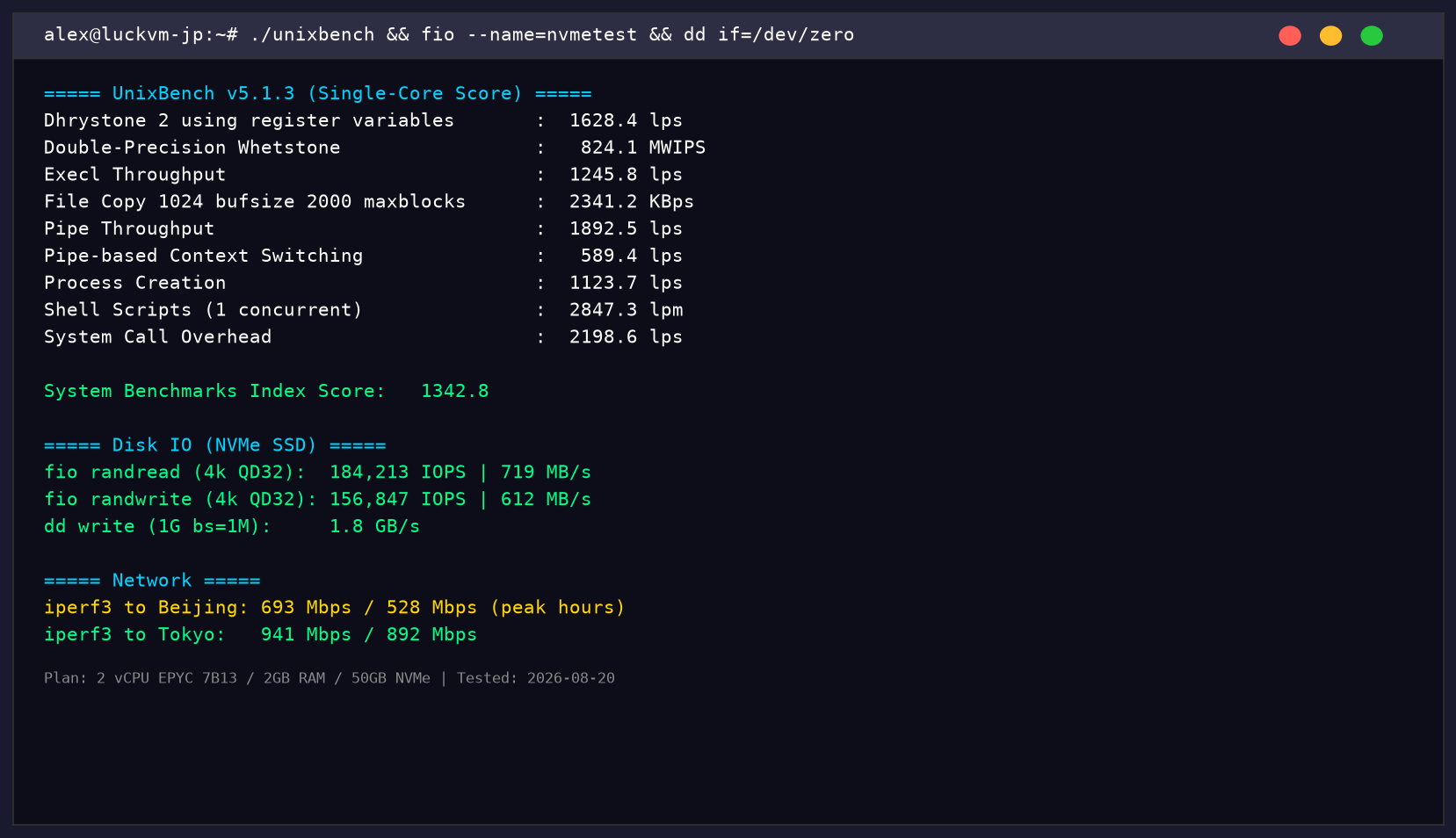Click the Dhrystone 2 using register variables row
This screenshot has height=838, width=1456.
pyautogui.click(x=363, y=120)
